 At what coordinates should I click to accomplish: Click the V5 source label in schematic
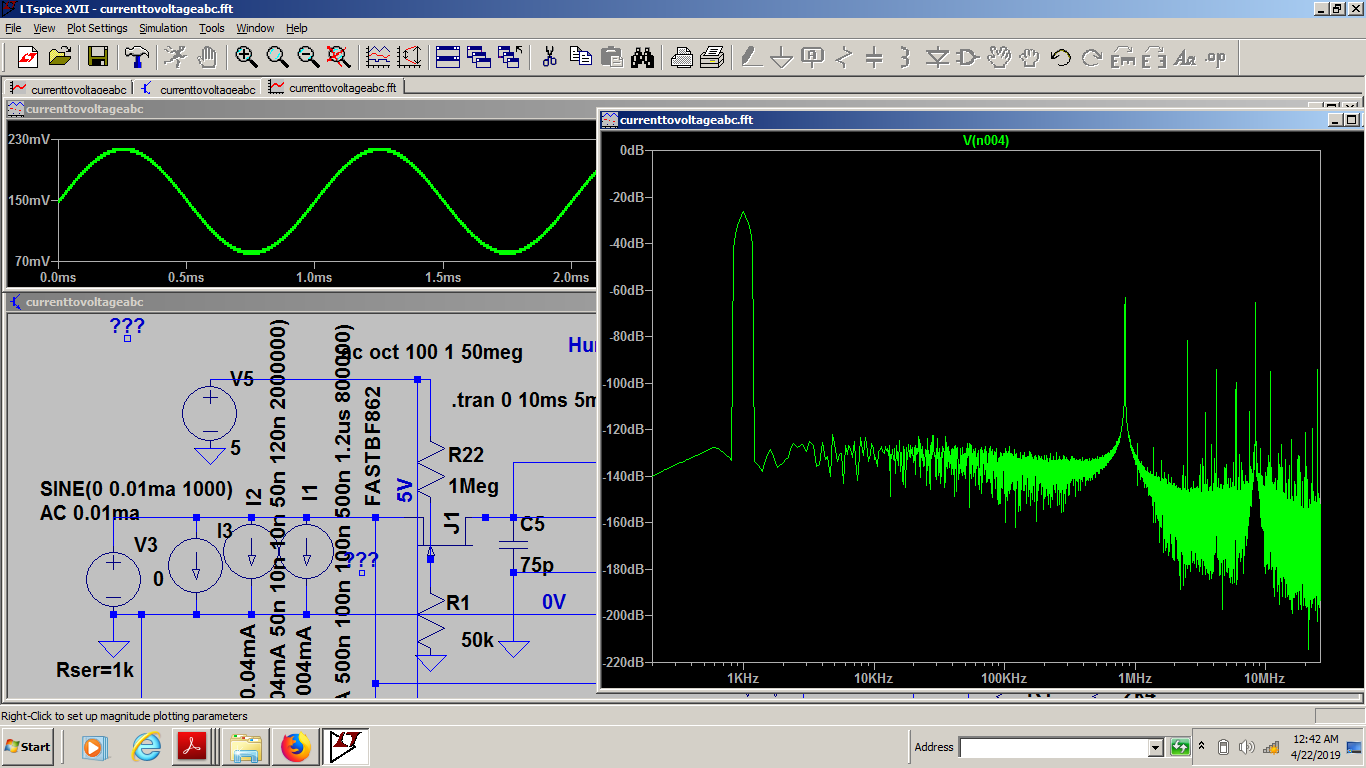pyautogui.click(x=243, y=379)
